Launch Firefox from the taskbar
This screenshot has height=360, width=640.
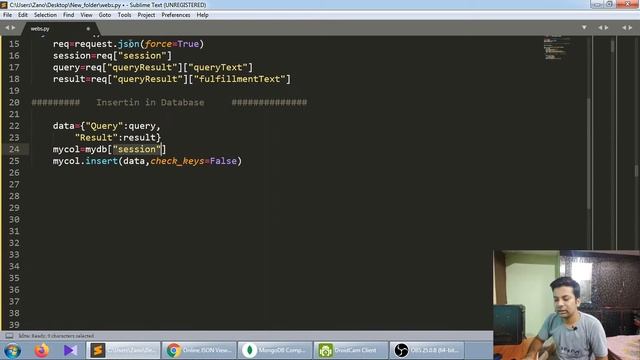[x=41, y=351]
